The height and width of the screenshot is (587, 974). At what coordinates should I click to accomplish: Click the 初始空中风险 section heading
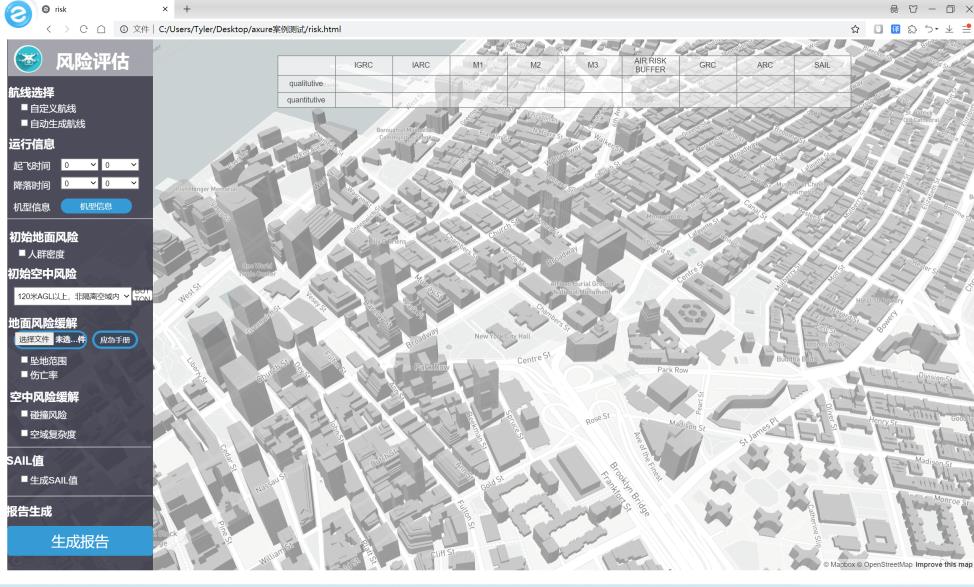coord(42,273)
